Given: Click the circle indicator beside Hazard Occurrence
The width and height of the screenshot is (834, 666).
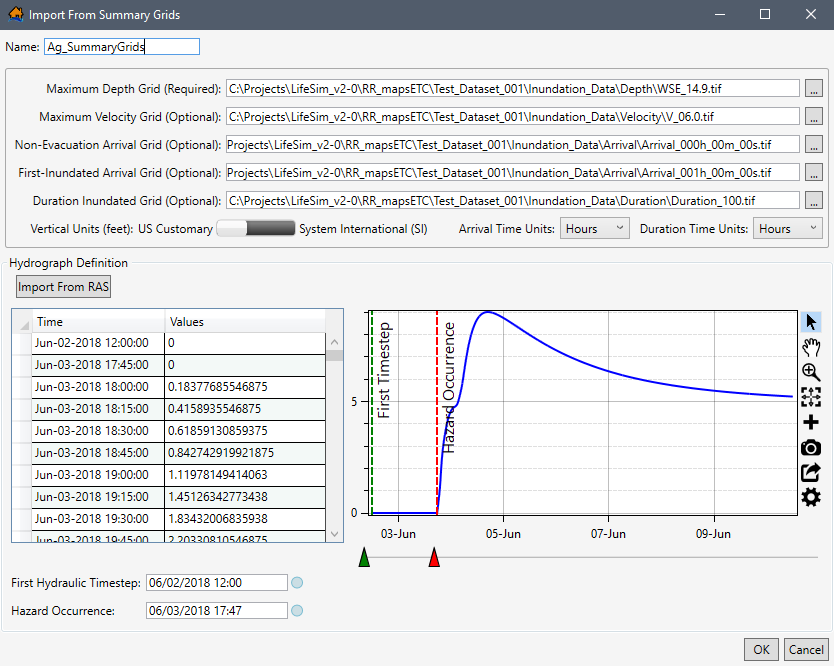Looking at the screenshot, I should [x=297, y=610].
